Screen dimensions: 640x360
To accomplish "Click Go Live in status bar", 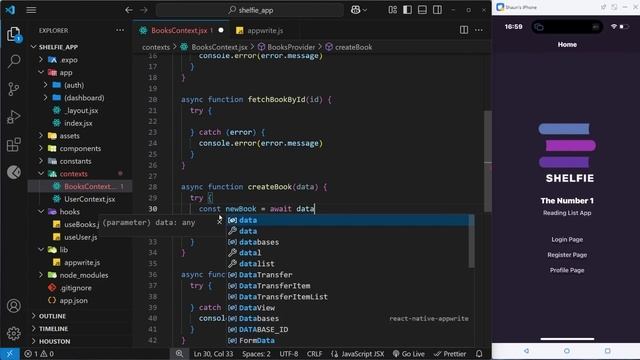I will pyautogui.click(x=409, y=354).
